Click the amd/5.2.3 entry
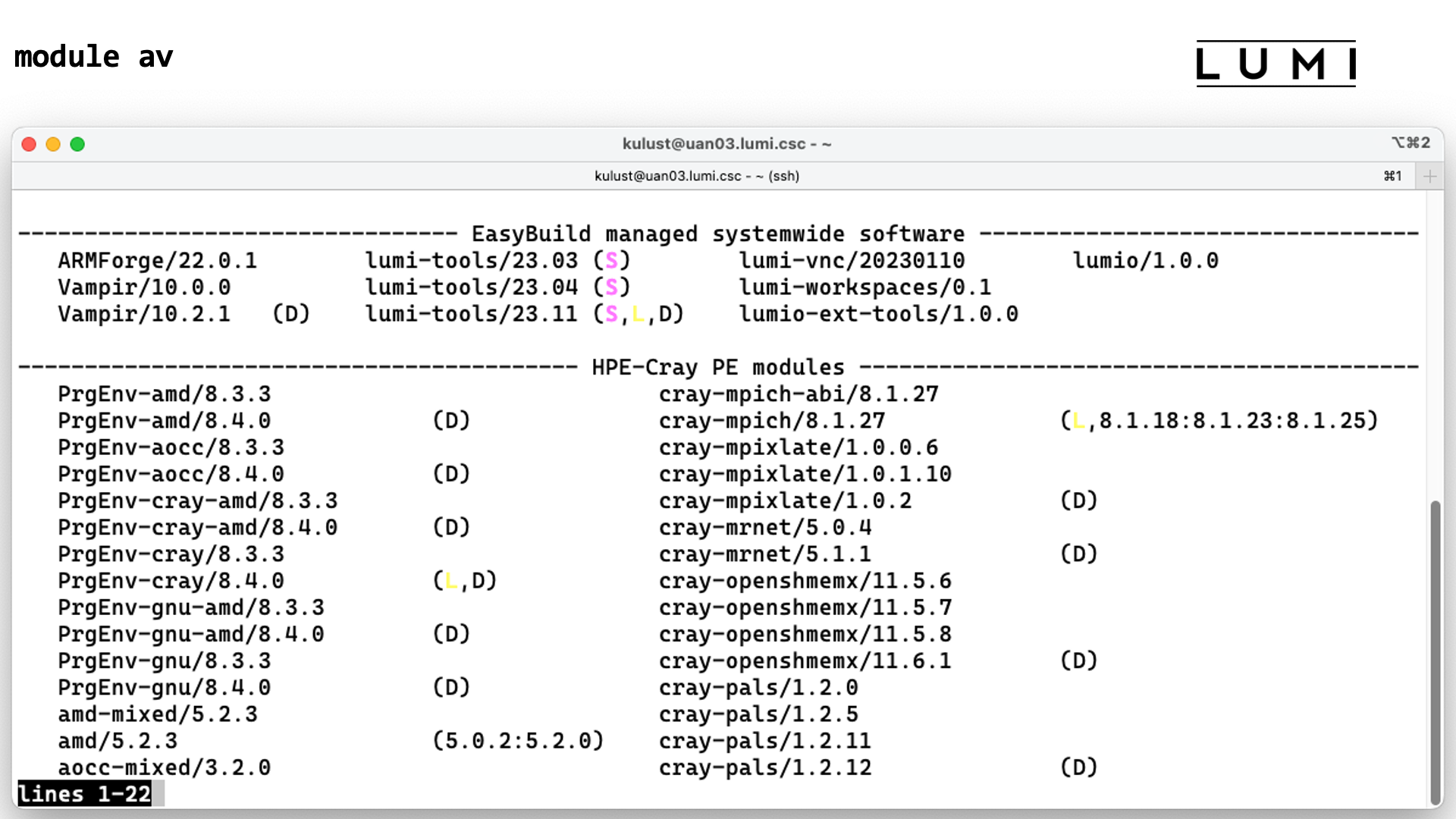 pyautogui.click(x=118, y=741)
